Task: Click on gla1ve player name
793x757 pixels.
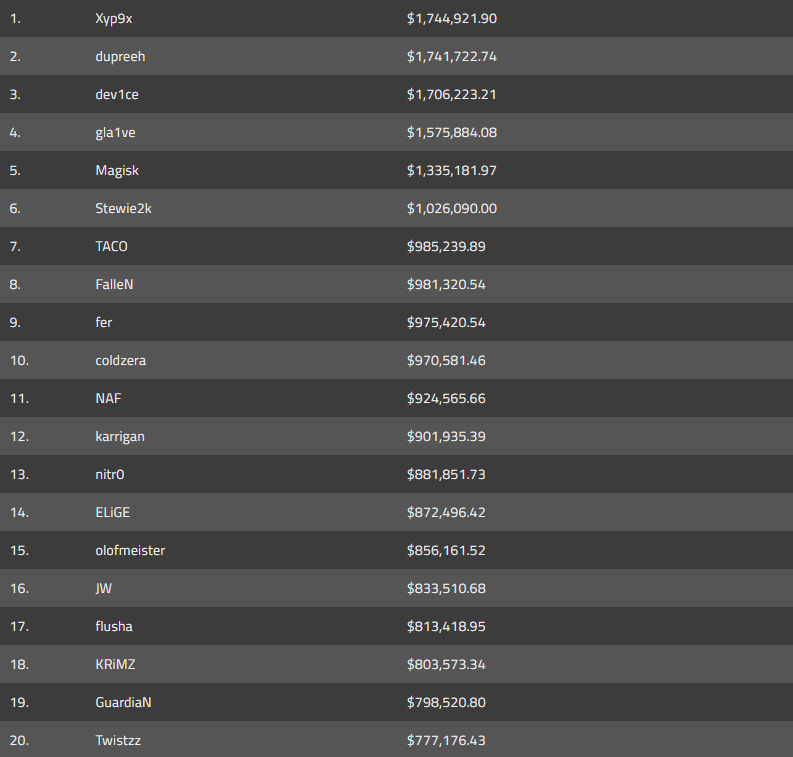Action: point(117,133)
